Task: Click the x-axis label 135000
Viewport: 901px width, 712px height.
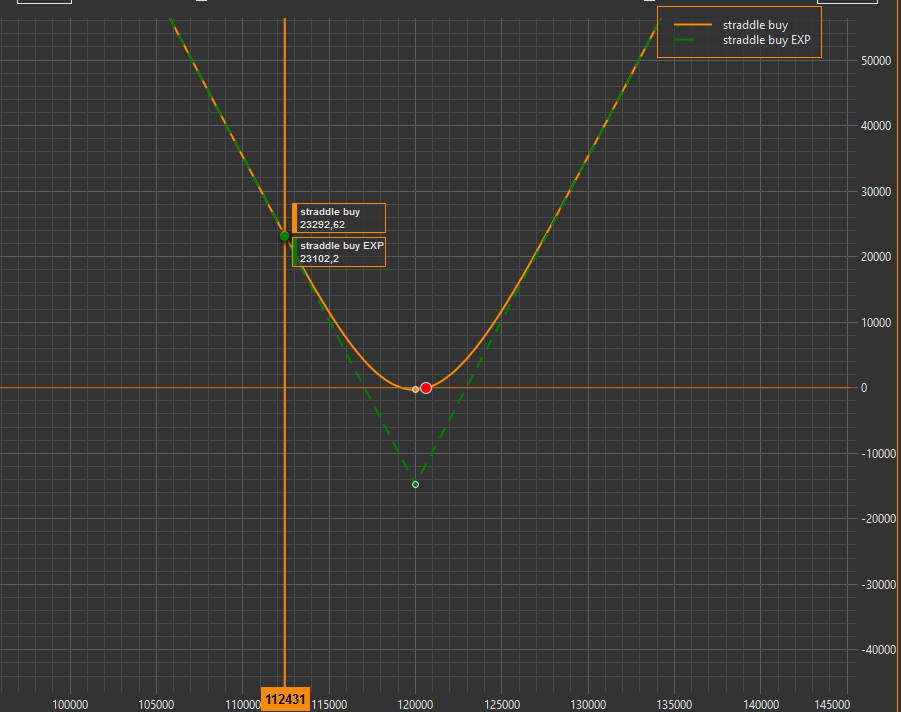Action: [674, 705]
